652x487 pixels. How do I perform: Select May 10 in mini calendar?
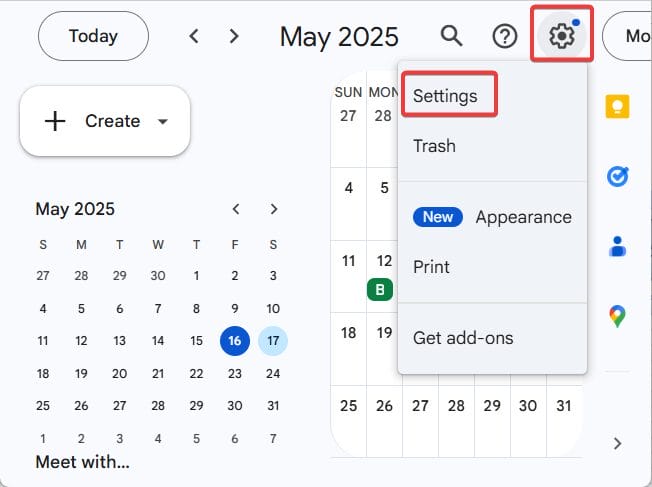[x=273, y=309]
